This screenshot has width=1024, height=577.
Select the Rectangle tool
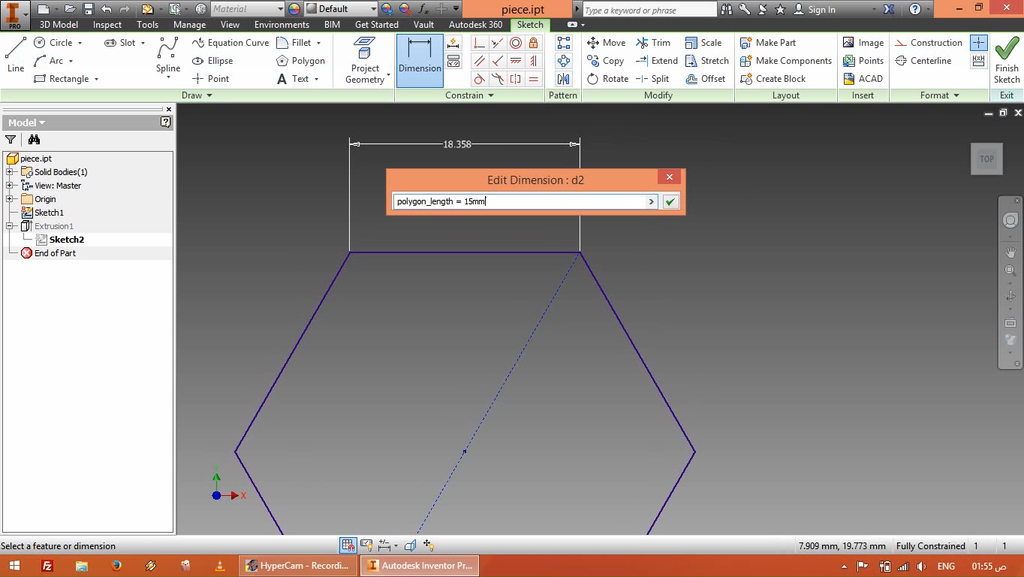(61, 78)
